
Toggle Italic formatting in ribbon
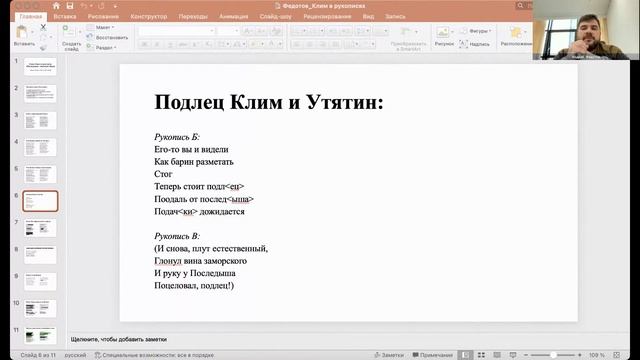pyautogui.click(x=157, y=44)
